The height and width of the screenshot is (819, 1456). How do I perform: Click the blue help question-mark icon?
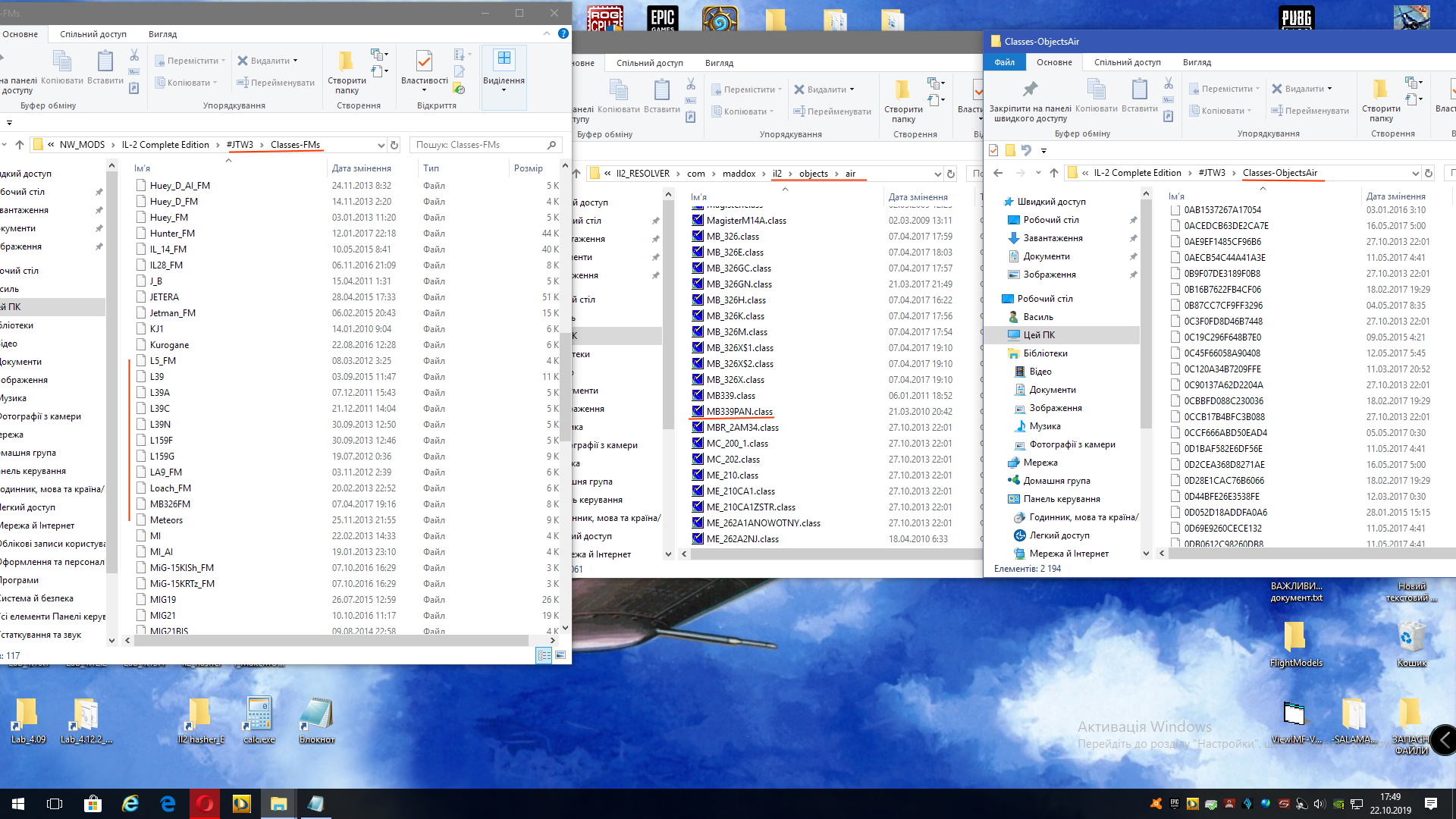[x=563, y=33]
